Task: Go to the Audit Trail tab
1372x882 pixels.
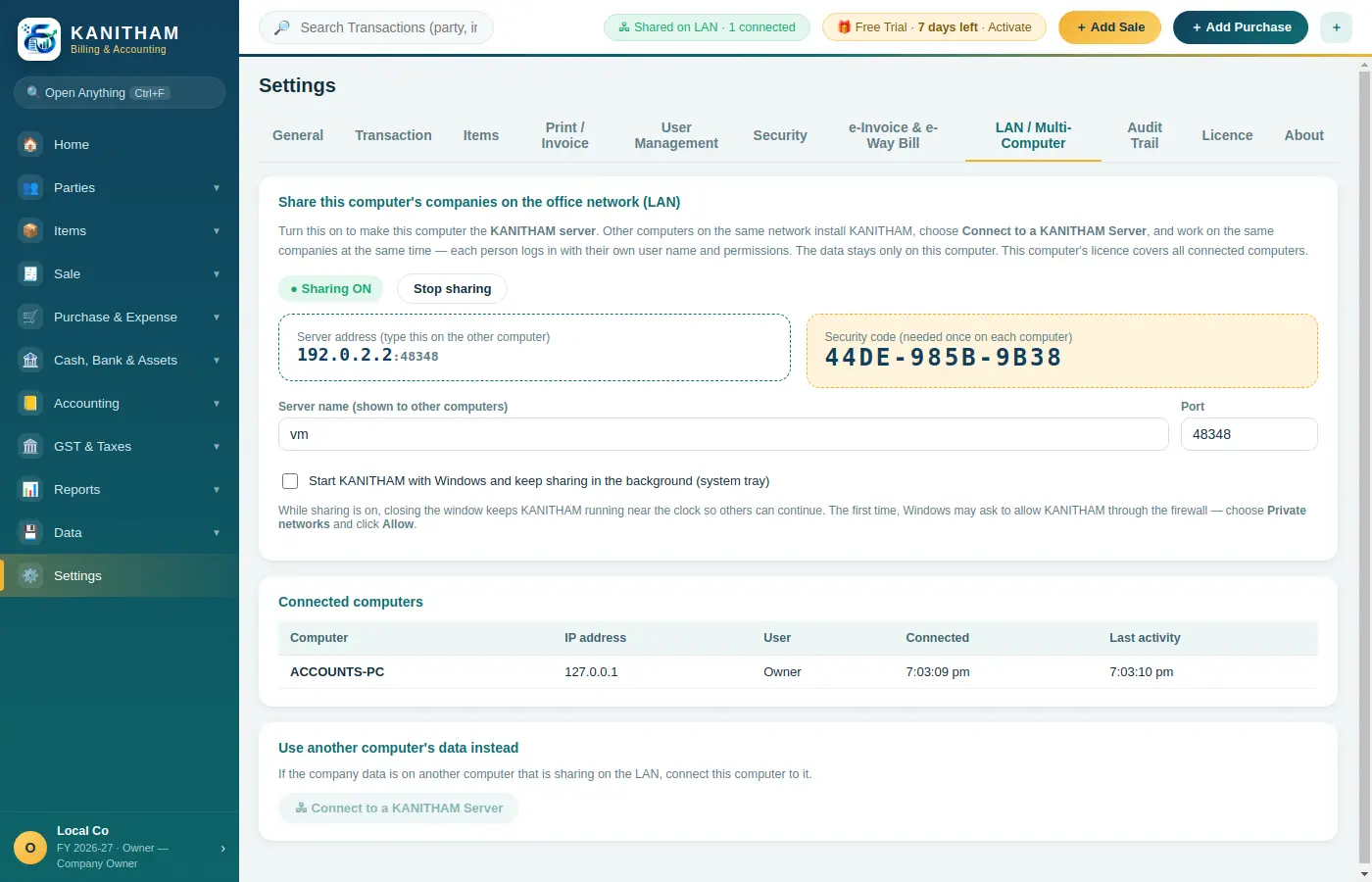Action: 1145,135
